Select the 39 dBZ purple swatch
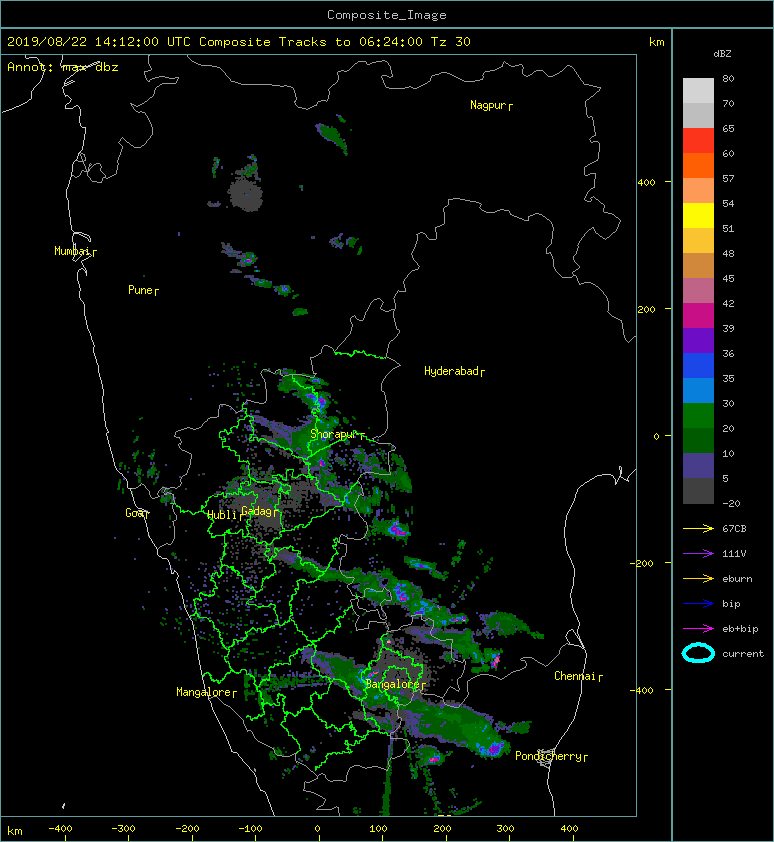The image size is (774, 842). (698, 340)
